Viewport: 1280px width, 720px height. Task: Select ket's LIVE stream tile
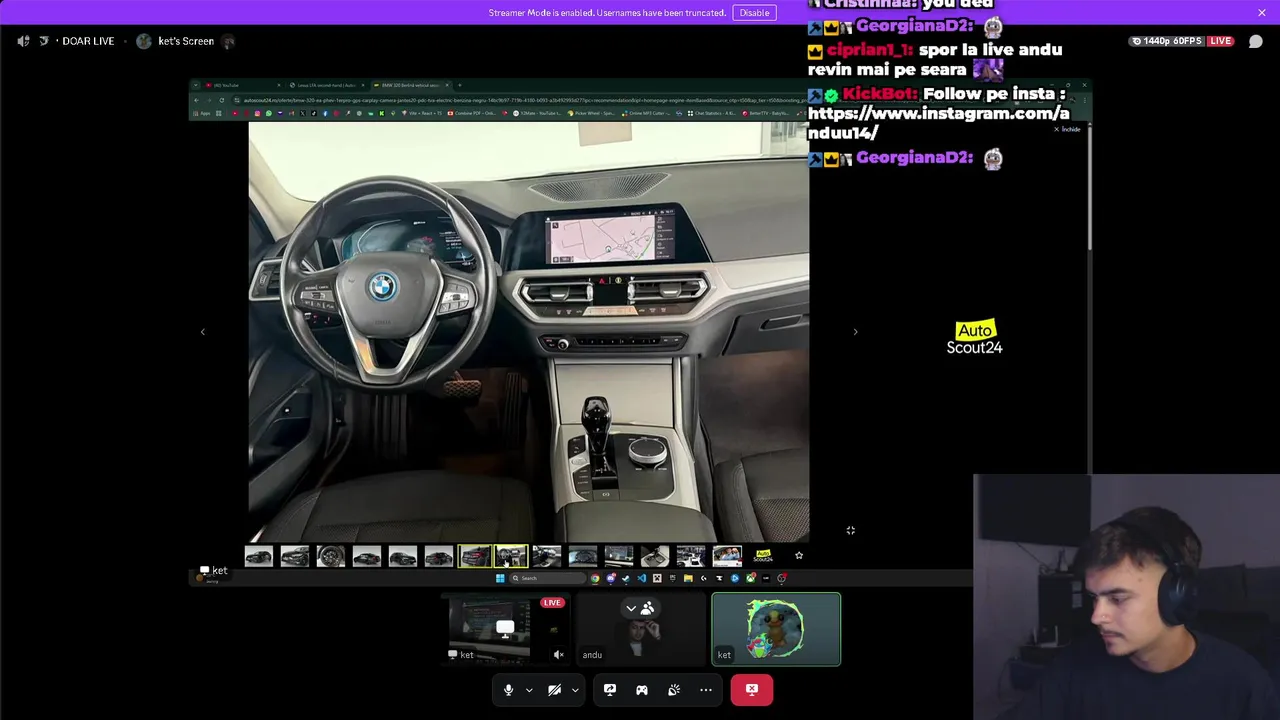(x=507, y=629)
